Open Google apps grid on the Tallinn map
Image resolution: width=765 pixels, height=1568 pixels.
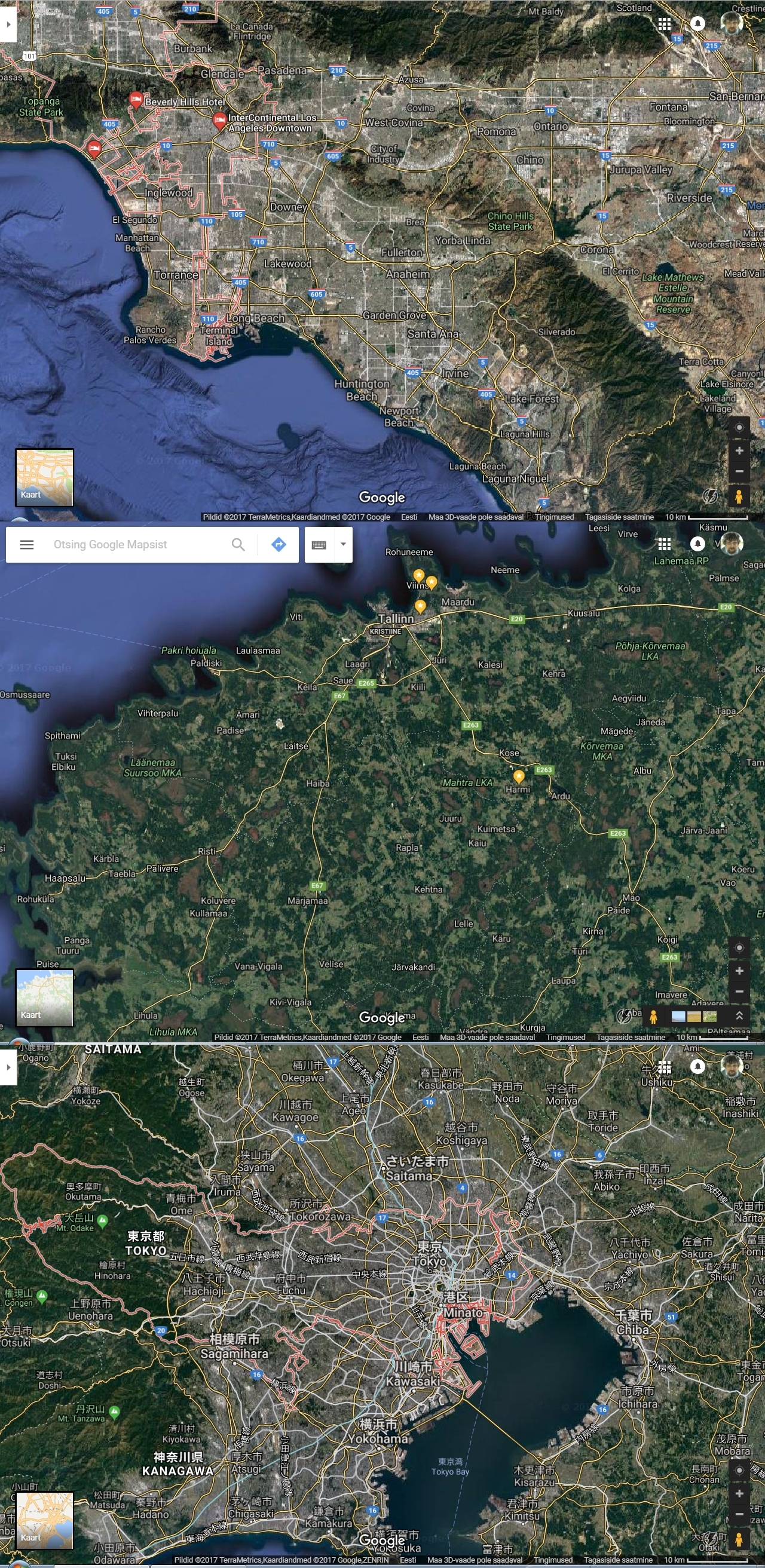pos(665,544)
